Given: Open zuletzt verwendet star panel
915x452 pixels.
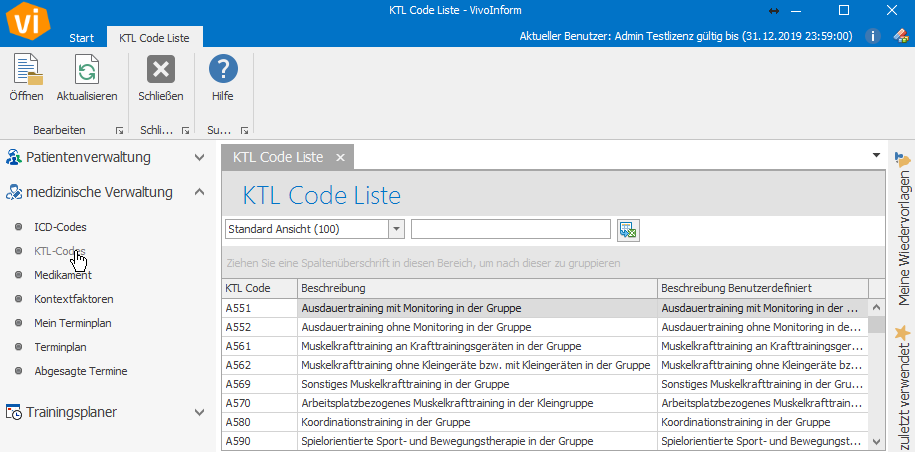Looking at the screenshot, I should [902, 389].
